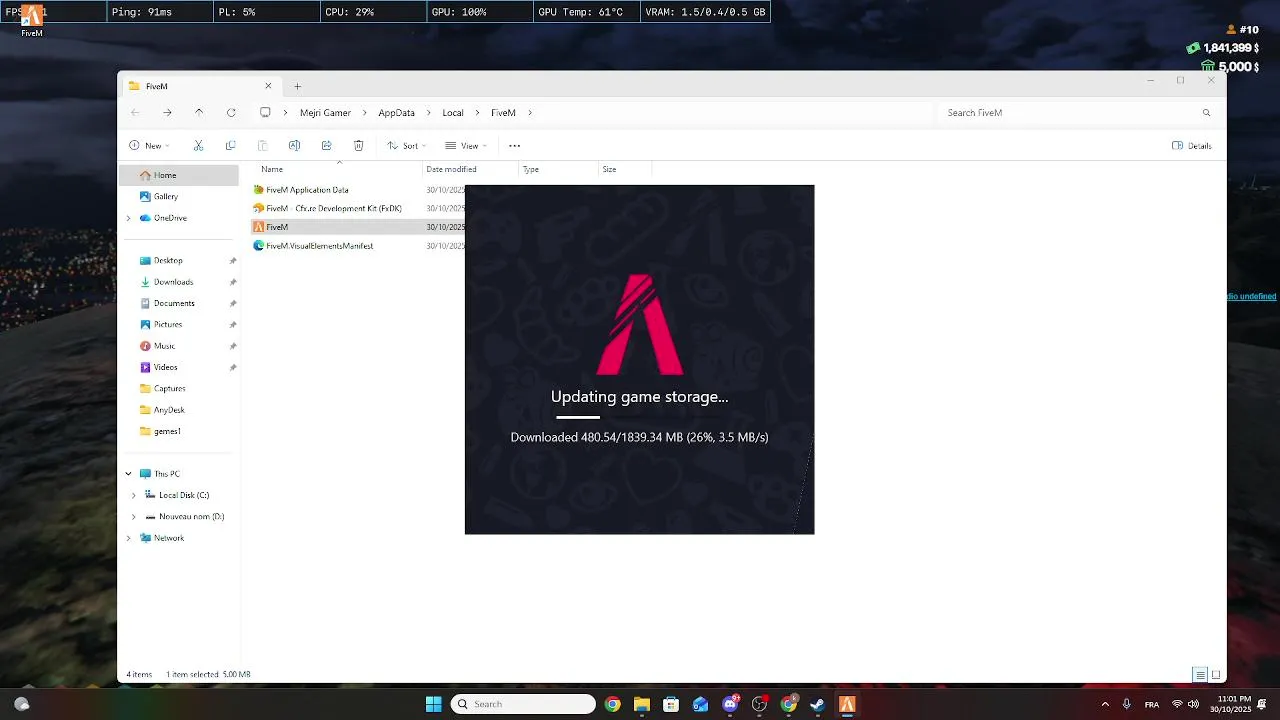Open File Explorer from the taskbar
This screenshot has width=1280, height=720.
point(641,704)
